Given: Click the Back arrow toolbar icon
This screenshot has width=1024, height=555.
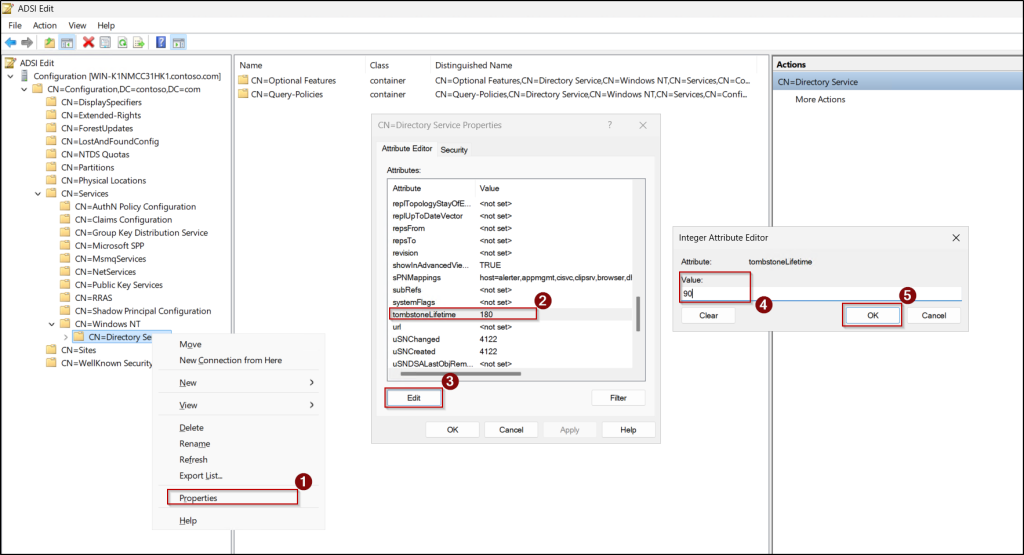Looking at the screenshot, I should (10, 42).
